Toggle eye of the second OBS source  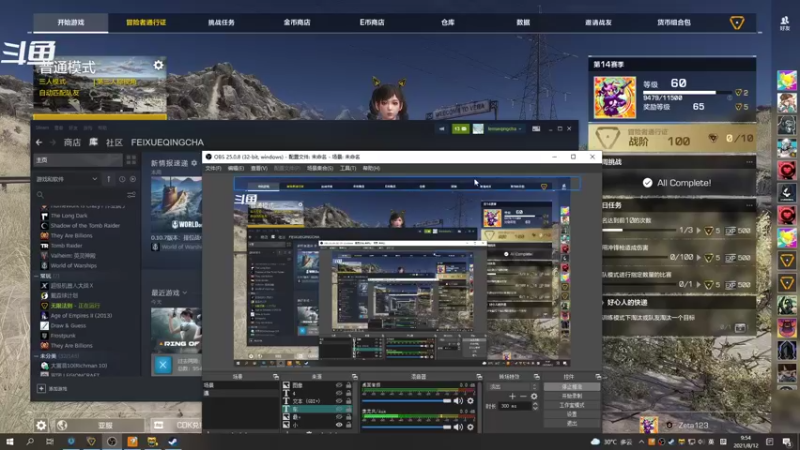pos(339,393)
